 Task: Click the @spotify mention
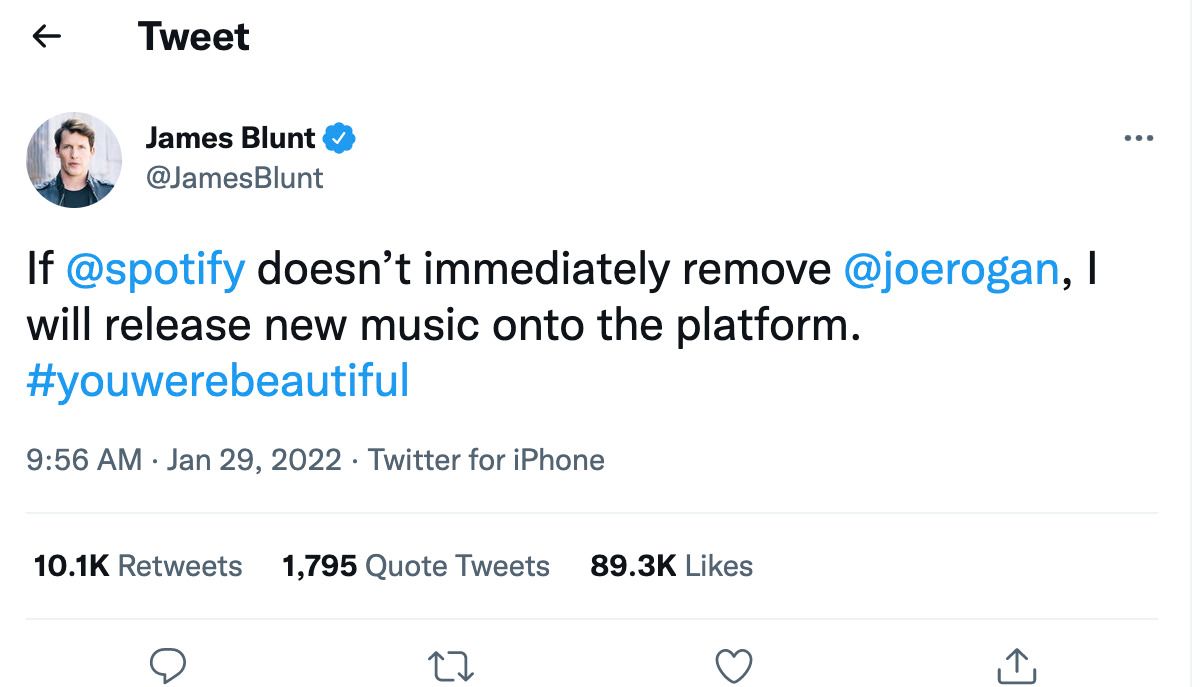155,270
